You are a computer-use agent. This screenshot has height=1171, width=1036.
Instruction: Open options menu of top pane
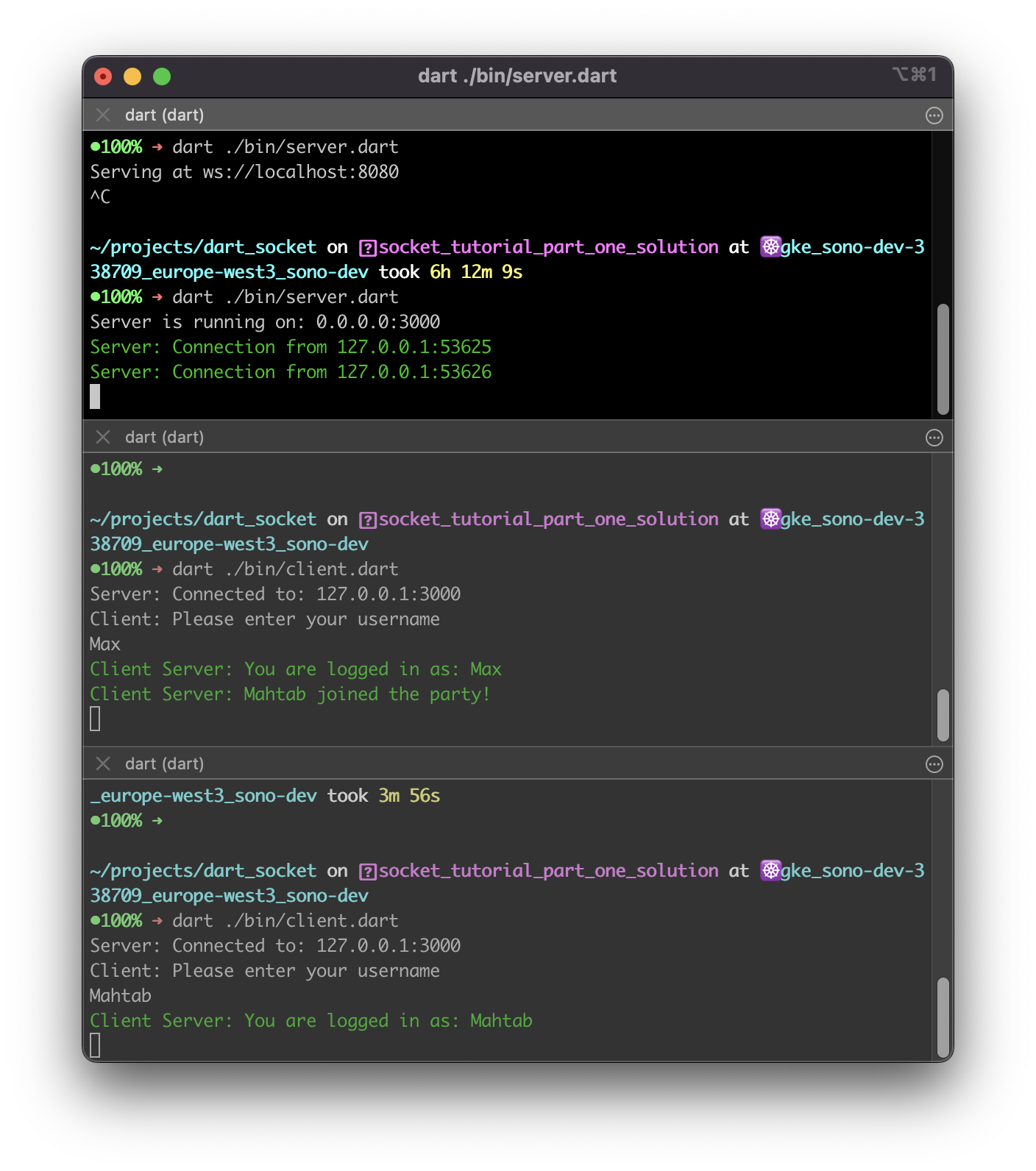pyautogui.click(x=934, y=115)
